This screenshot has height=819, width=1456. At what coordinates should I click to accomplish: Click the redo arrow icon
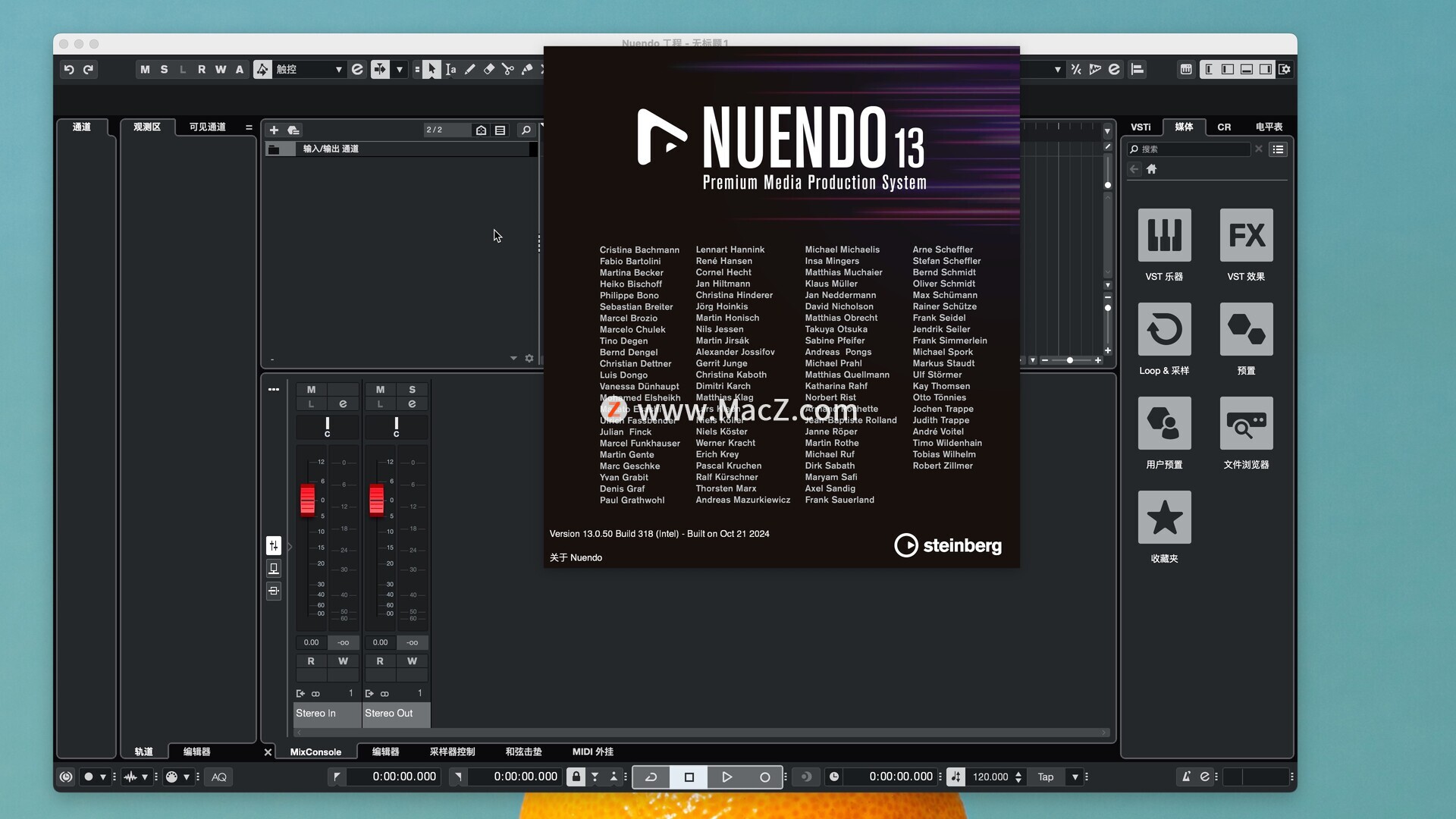coord(88,69)
